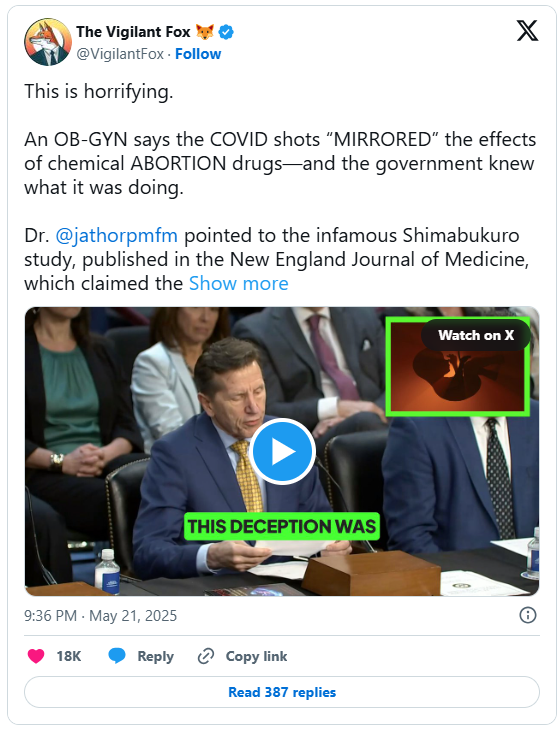This screenshot has width=560, height=729.
Task: Click the copy link chain icon
Action: pos(206,656)
